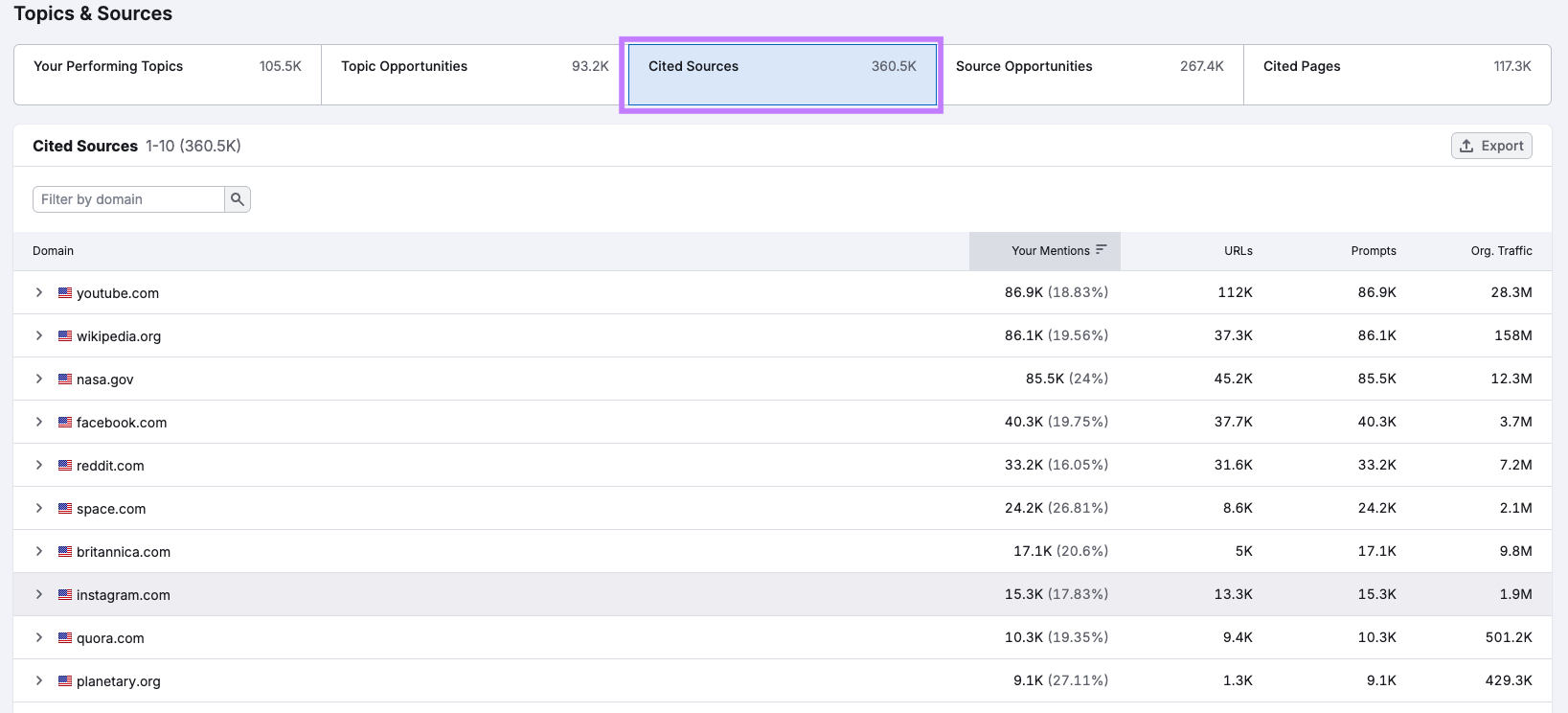Click the nasa.gov domain name
The image size is (1568, 713).
[x=105, y=379]
